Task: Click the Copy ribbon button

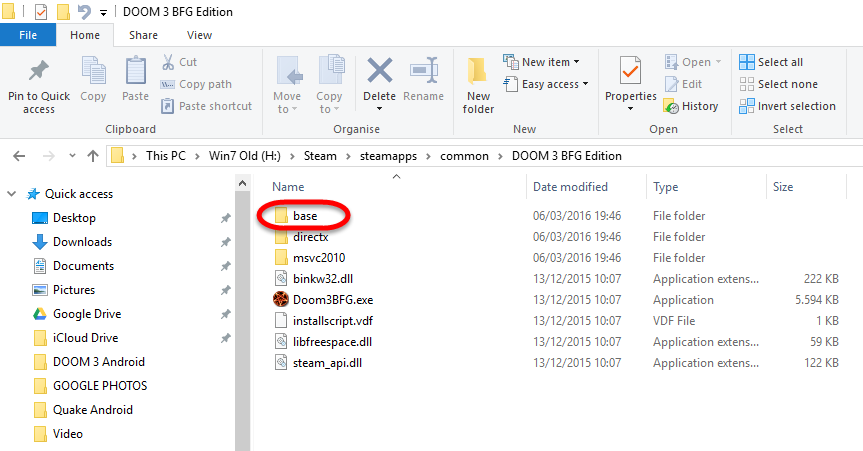Action: (93, 79)
